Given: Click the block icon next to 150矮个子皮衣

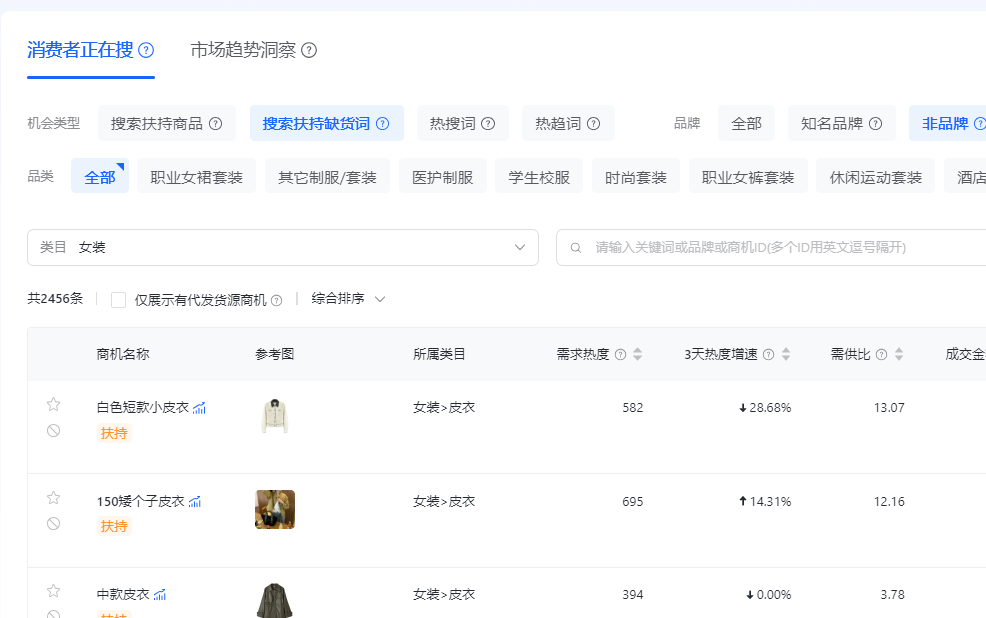Looking at the screenshot, I should (x=53, y=526).
